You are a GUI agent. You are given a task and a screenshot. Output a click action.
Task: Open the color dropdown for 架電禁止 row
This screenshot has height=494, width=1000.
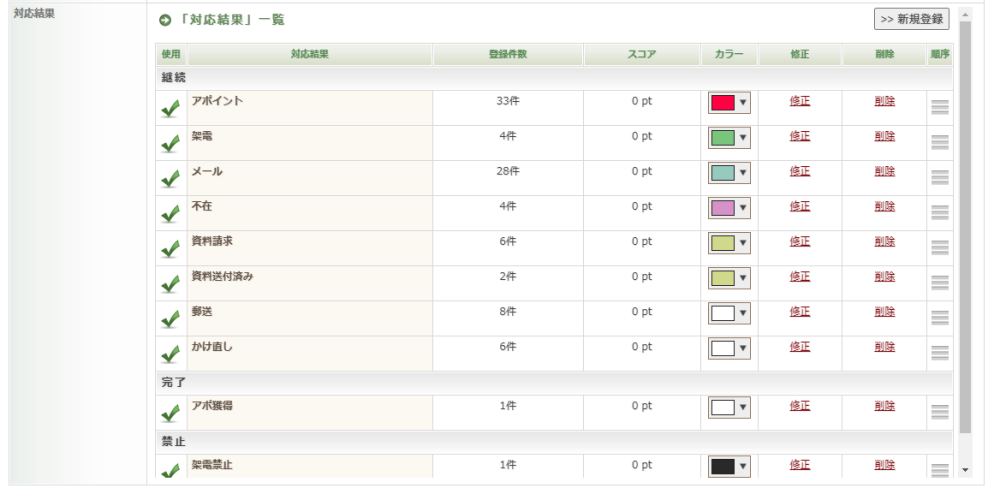coord(743,466)
